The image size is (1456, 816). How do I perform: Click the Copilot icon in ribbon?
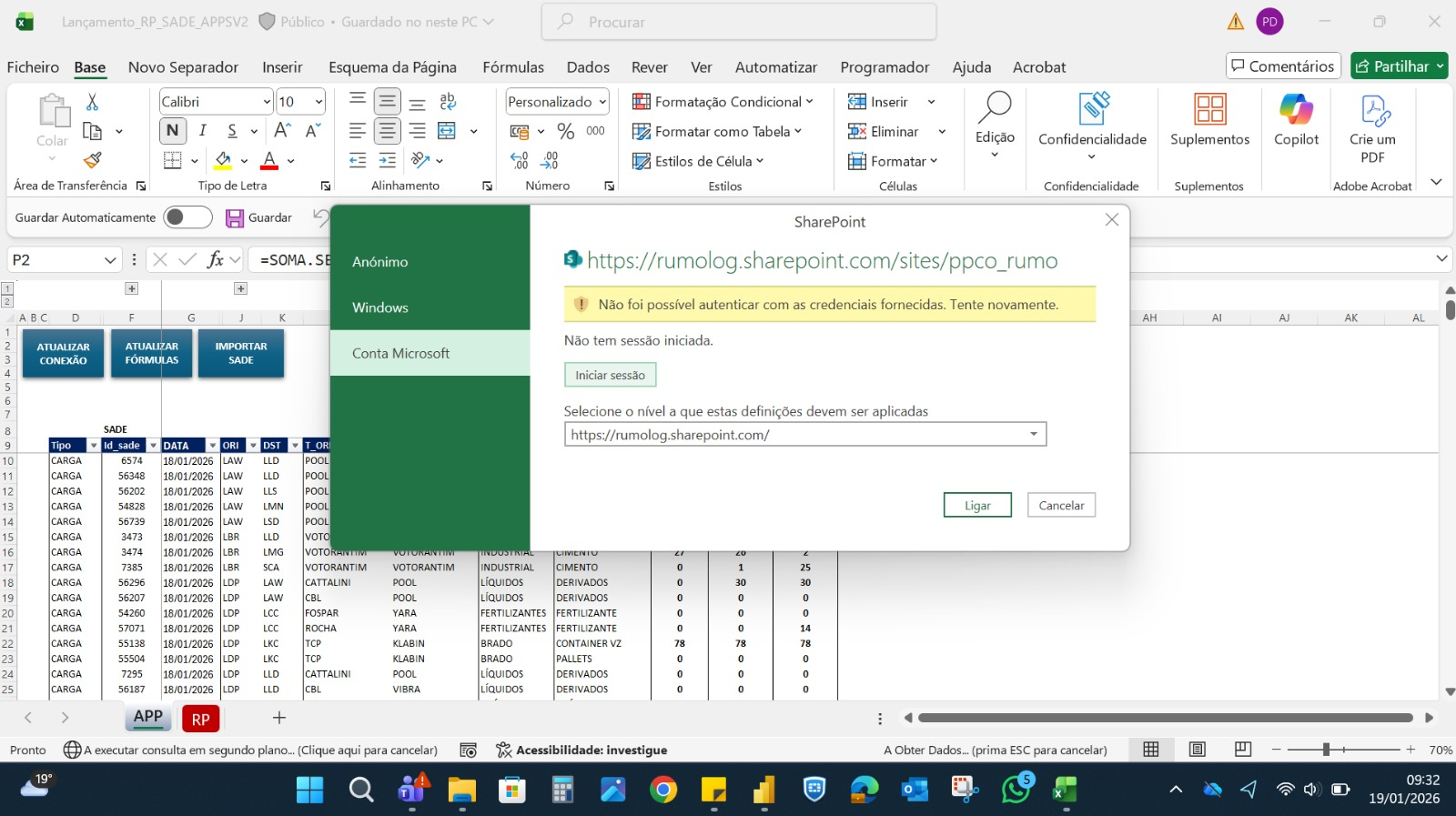coord(1296,110)
